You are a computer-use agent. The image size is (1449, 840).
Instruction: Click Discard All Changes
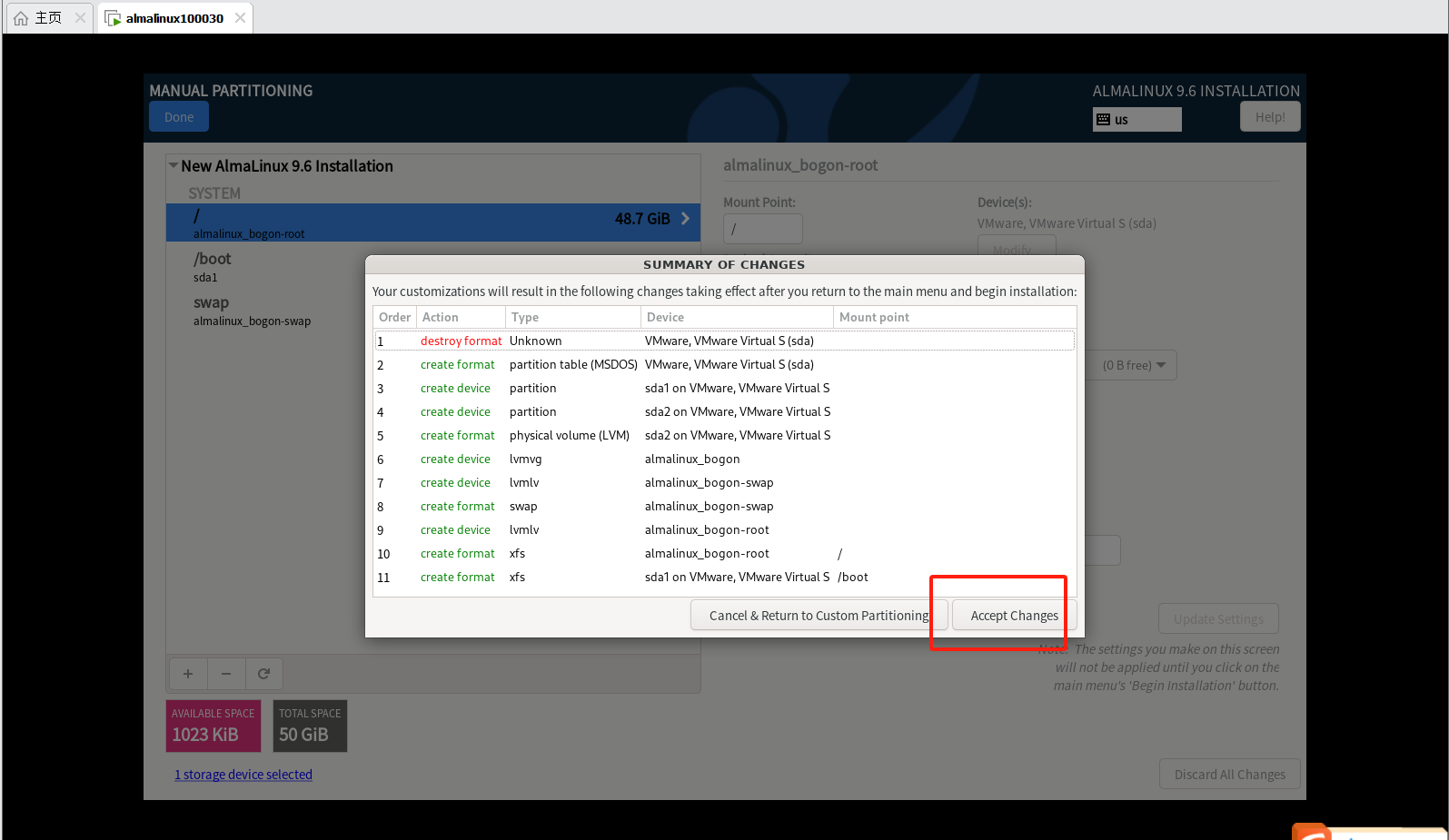pyautogui.click(x=1229, y=775)
